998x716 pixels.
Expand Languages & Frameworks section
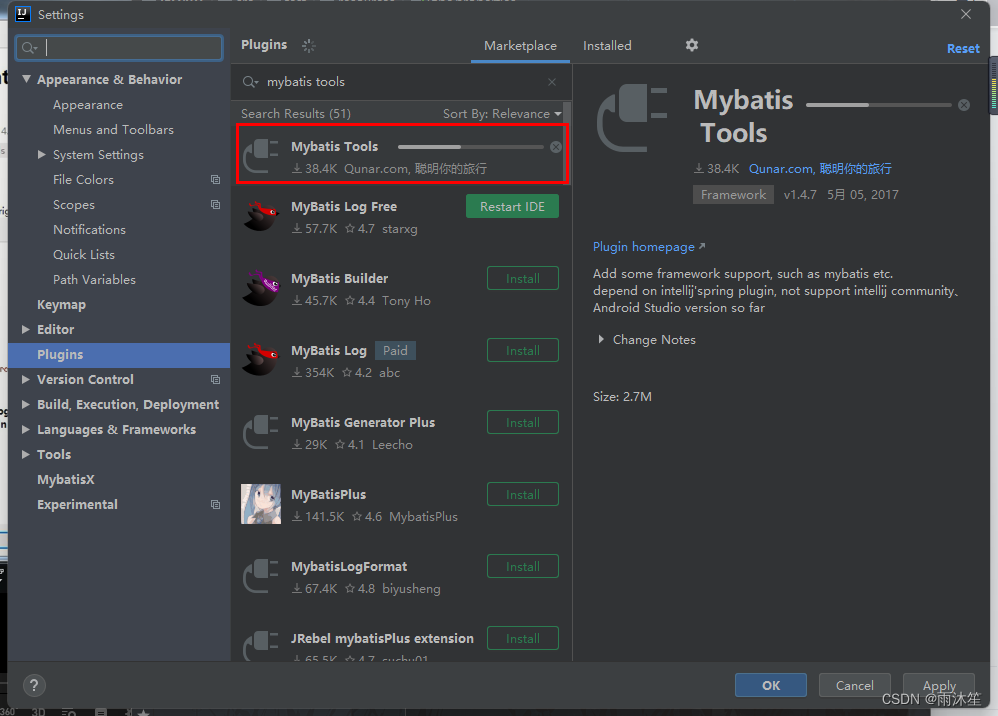pyautogui.click(x=26, y=430)
